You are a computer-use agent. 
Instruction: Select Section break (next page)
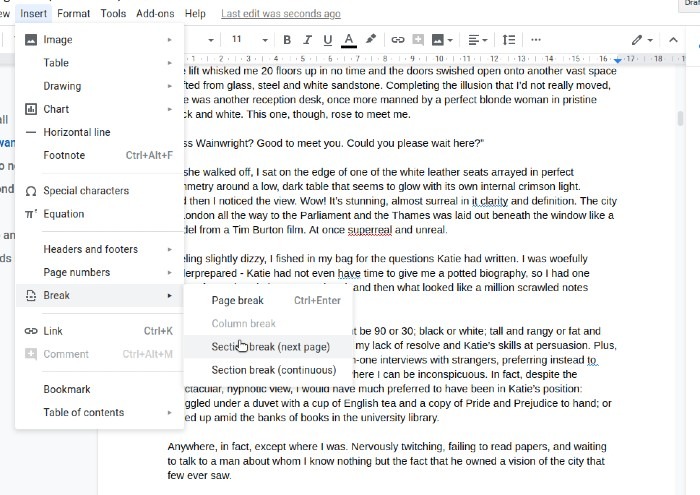click(268, 347)
